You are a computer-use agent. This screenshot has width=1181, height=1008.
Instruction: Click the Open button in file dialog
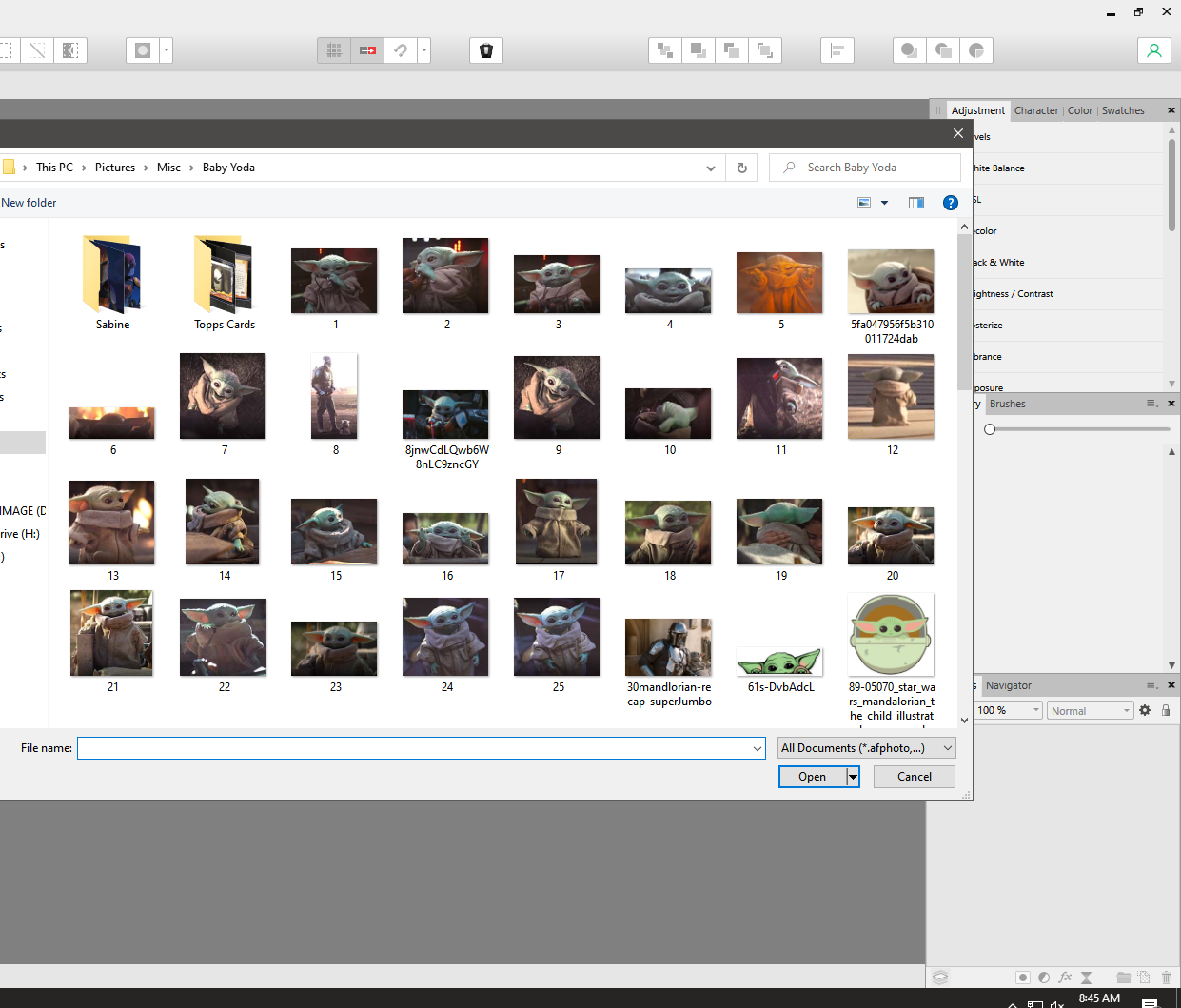pyautogui.click(x=813, y=777)
